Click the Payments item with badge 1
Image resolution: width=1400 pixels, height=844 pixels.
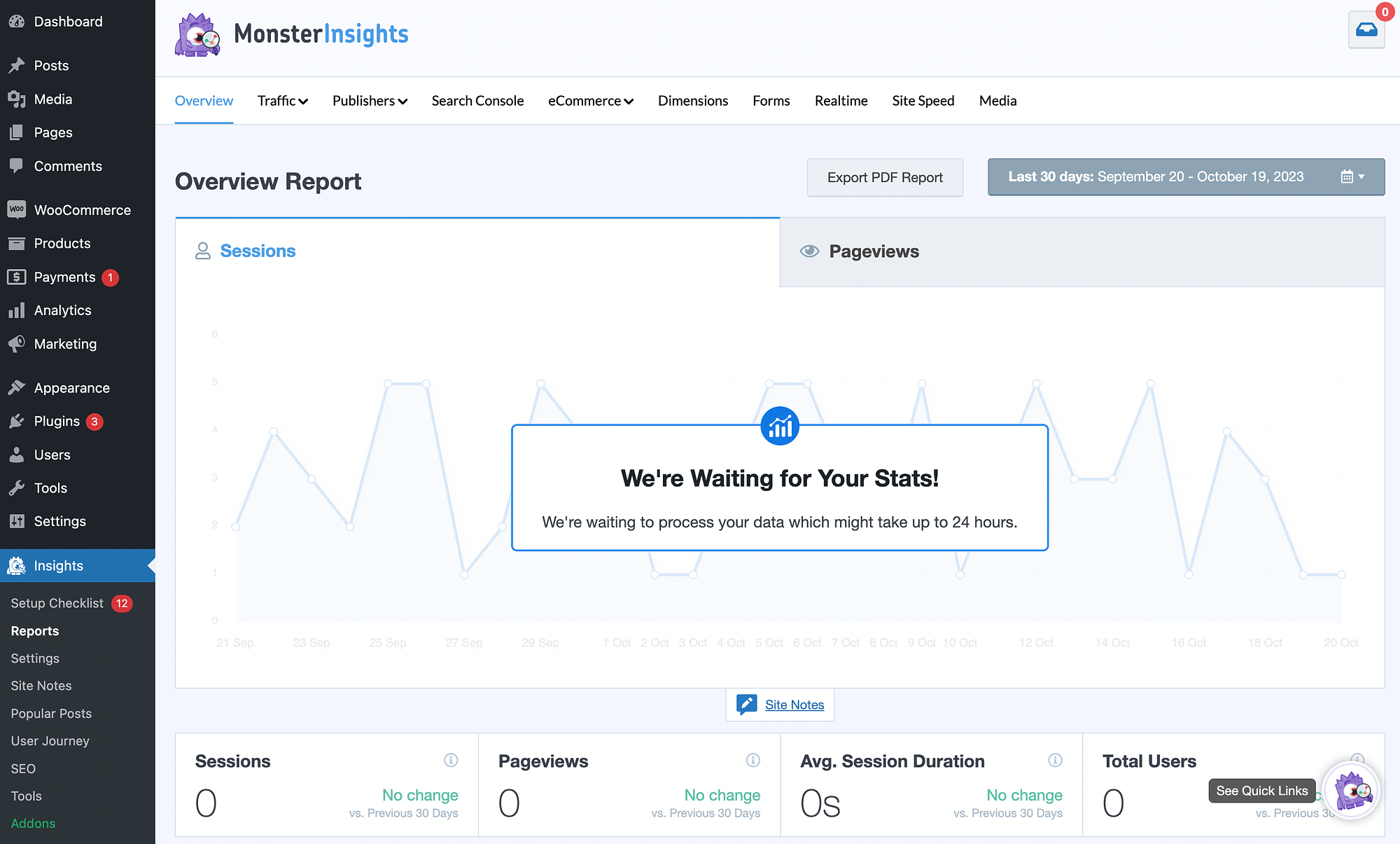point(62,276)
